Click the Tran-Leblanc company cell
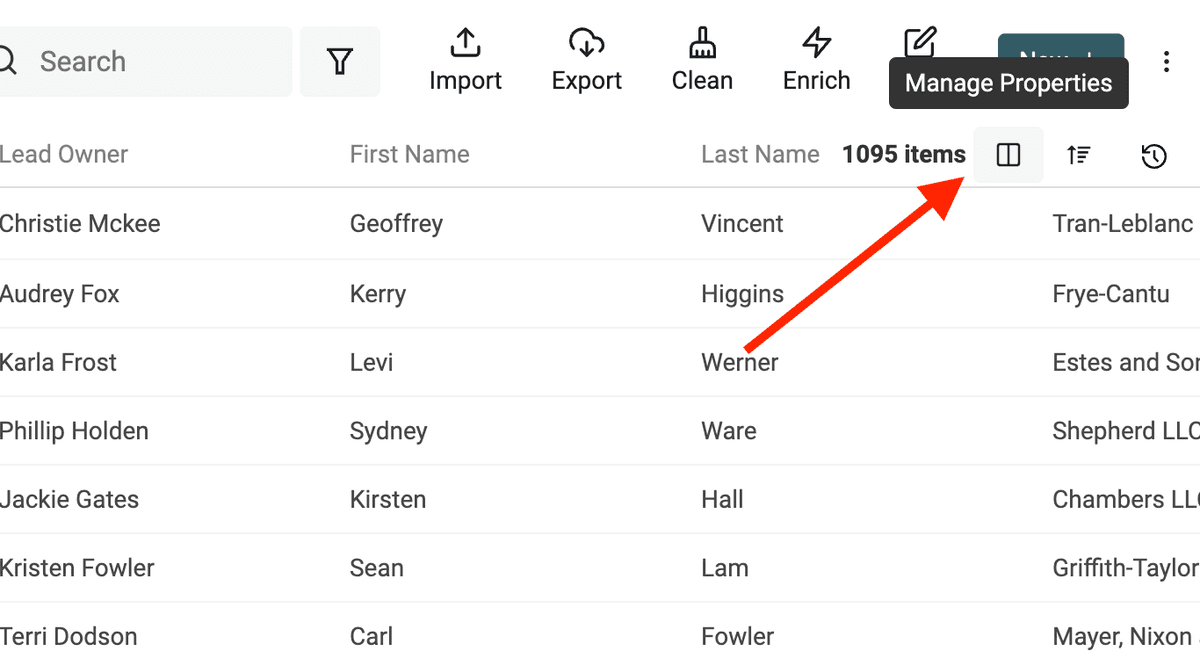1200x659 pixels. [x=1123, y=223]
